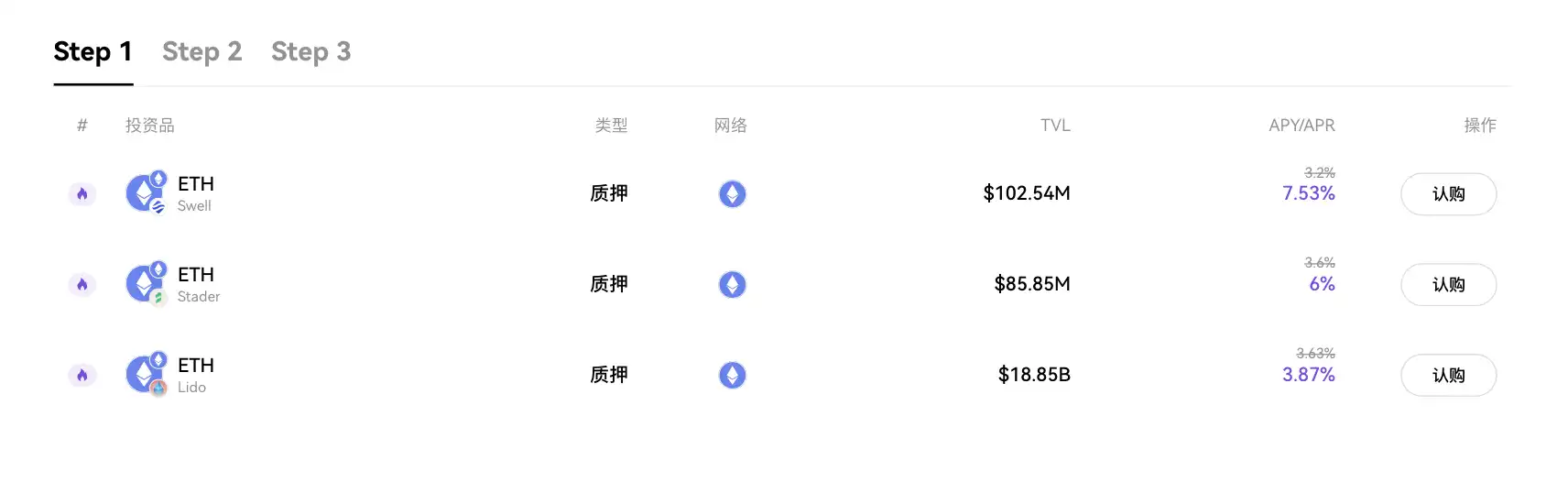Open the ETH Lido product name
This screenshot has width=1568, height=482.
pyautogui.click(x=195, y=374)
